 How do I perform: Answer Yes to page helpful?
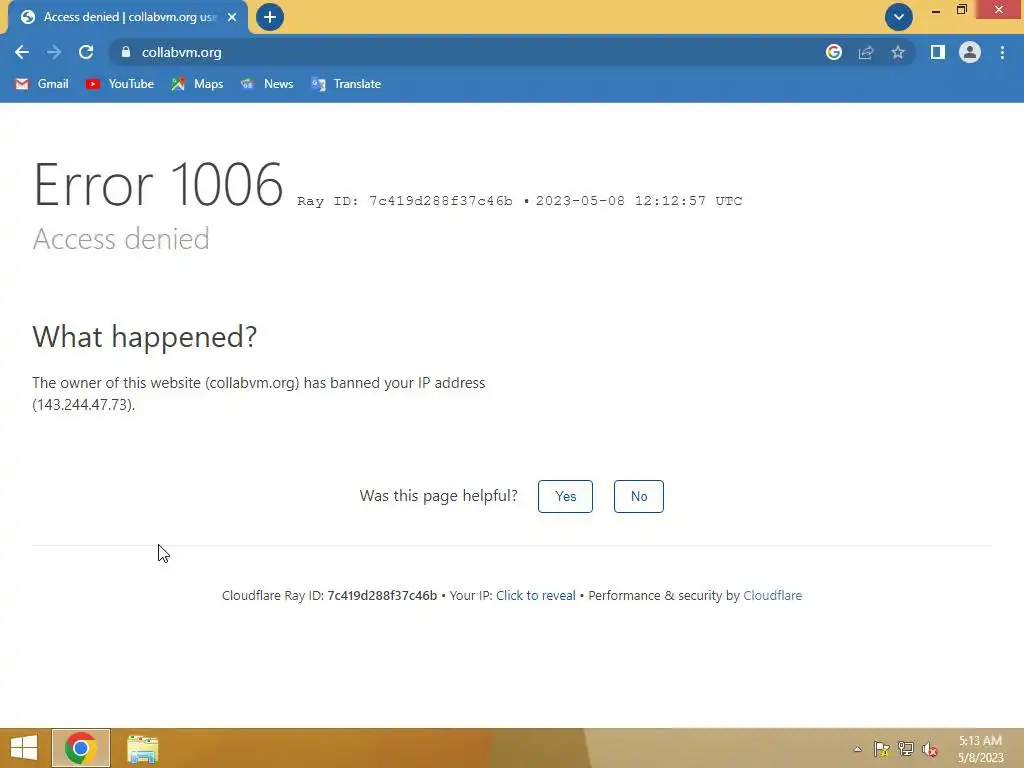click(566, 496)
